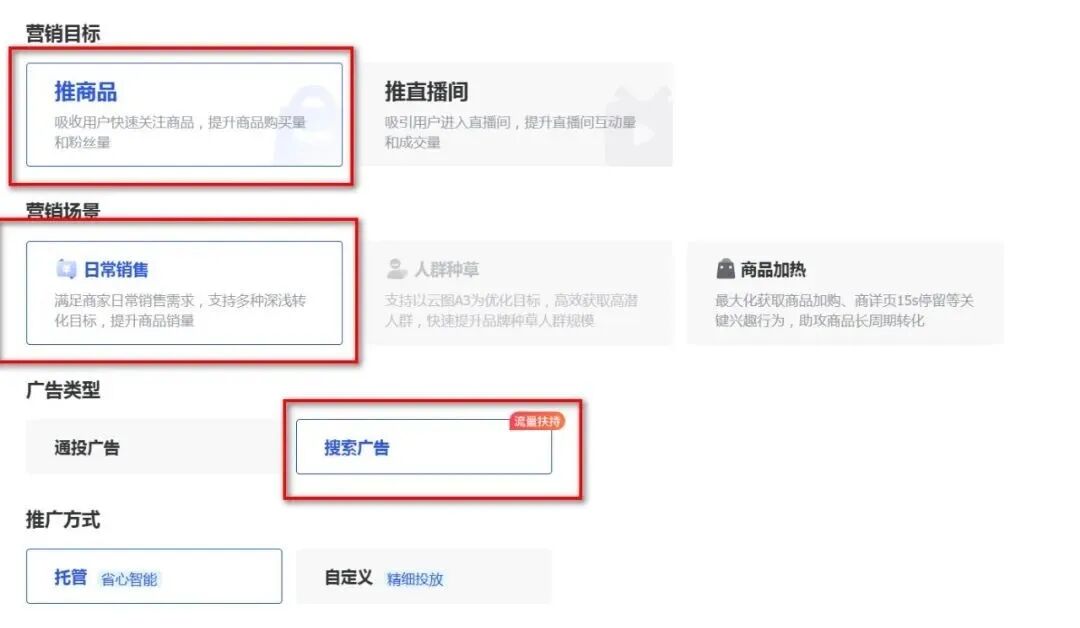The width and height of the screenshot is (1080, 628).
Task: Click the 日常销售 scenario icon
Action: (x=66, y=269)
